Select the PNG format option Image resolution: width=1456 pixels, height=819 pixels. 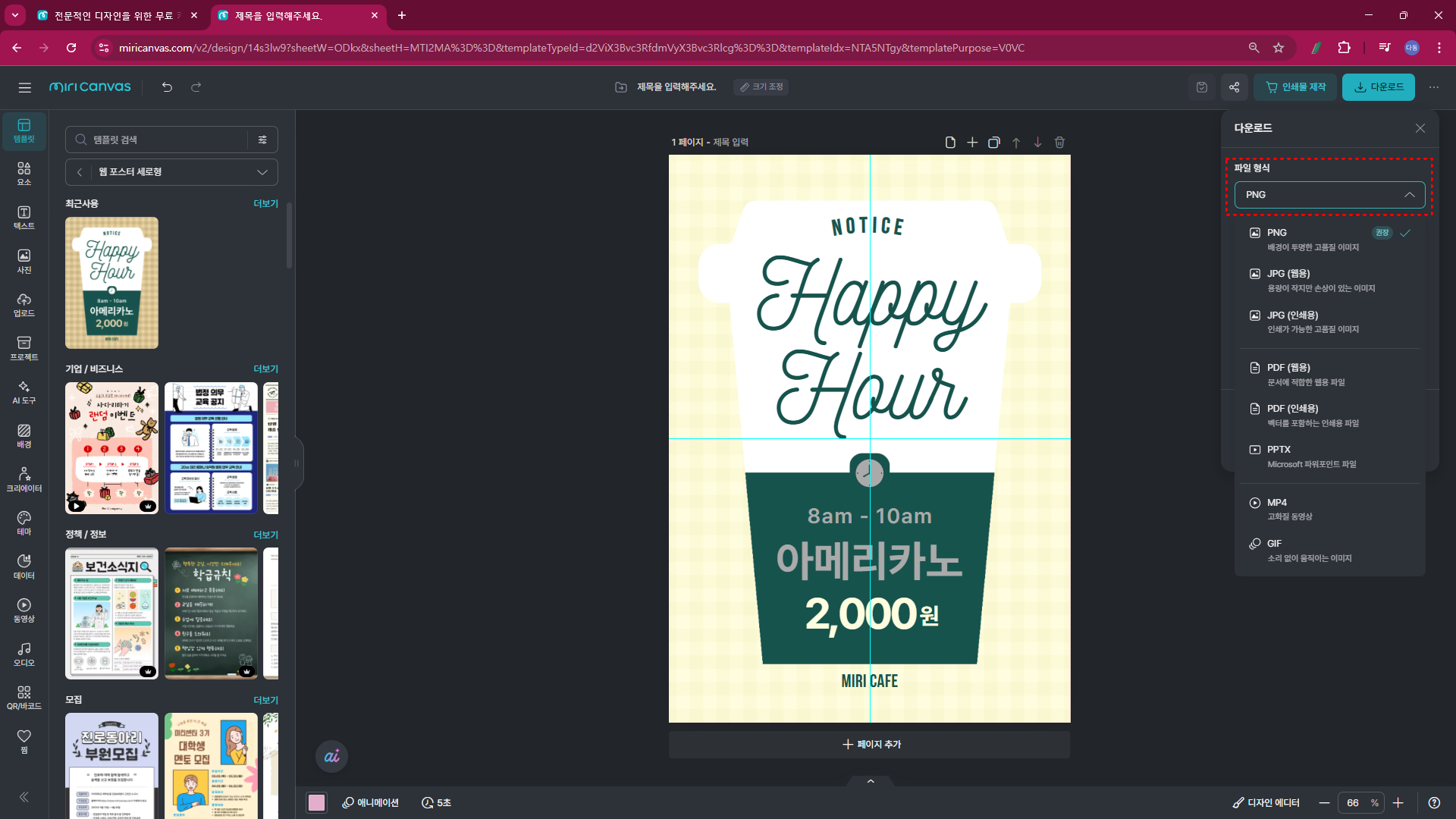point(1329,240)
